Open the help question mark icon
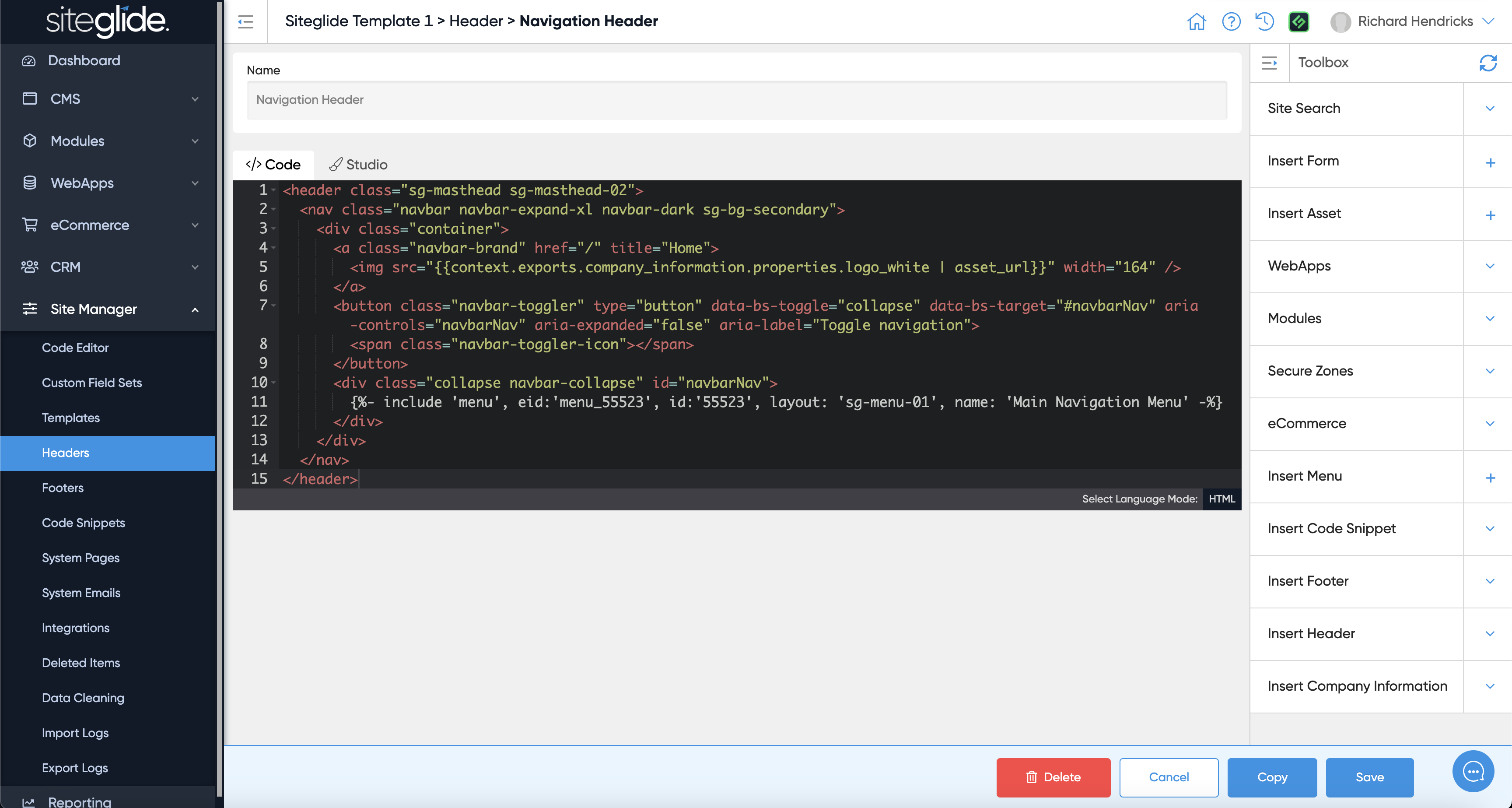1512x808 pixels. click(x=1231, y=22)
